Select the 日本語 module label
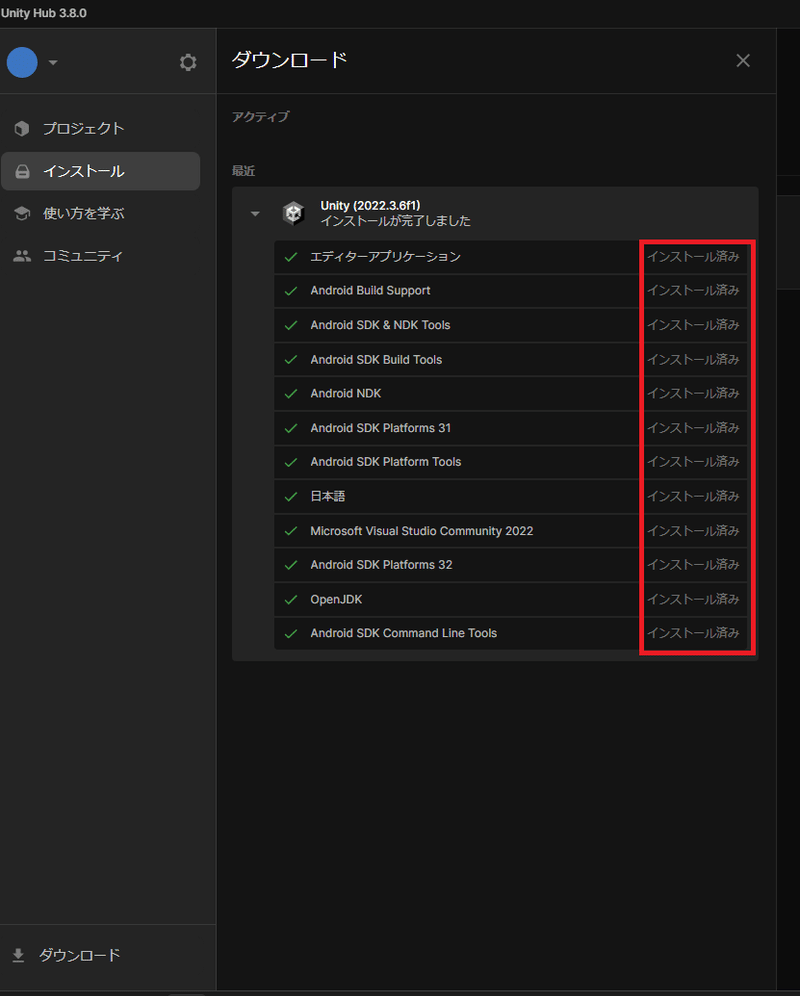The image size is (800, 996). click(328, 496)
